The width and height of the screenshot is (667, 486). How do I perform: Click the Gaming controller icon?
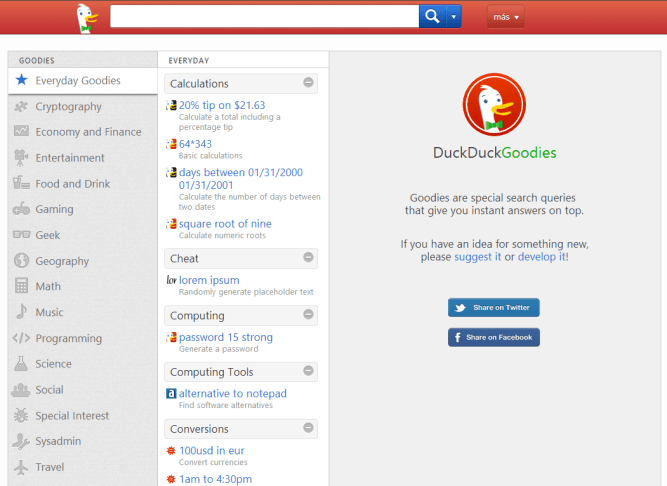coord(21,208)
